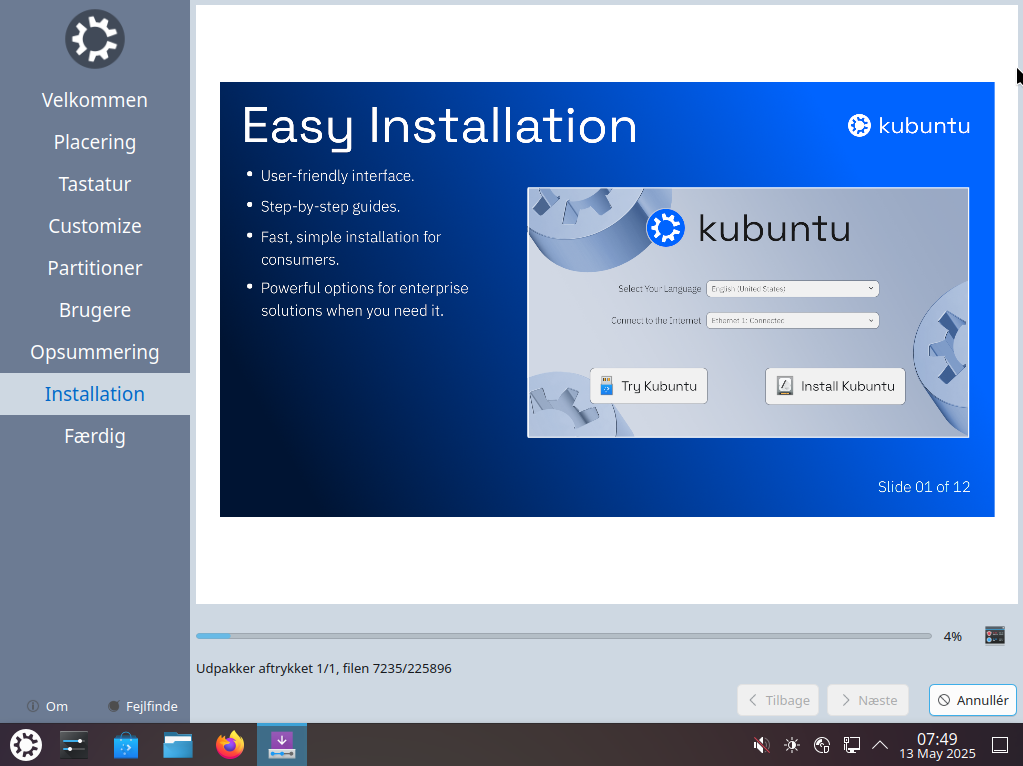1023x766 pixels.
Task: Select the Partitioner step
Action: pyautogui.click(x=95, y=268)
